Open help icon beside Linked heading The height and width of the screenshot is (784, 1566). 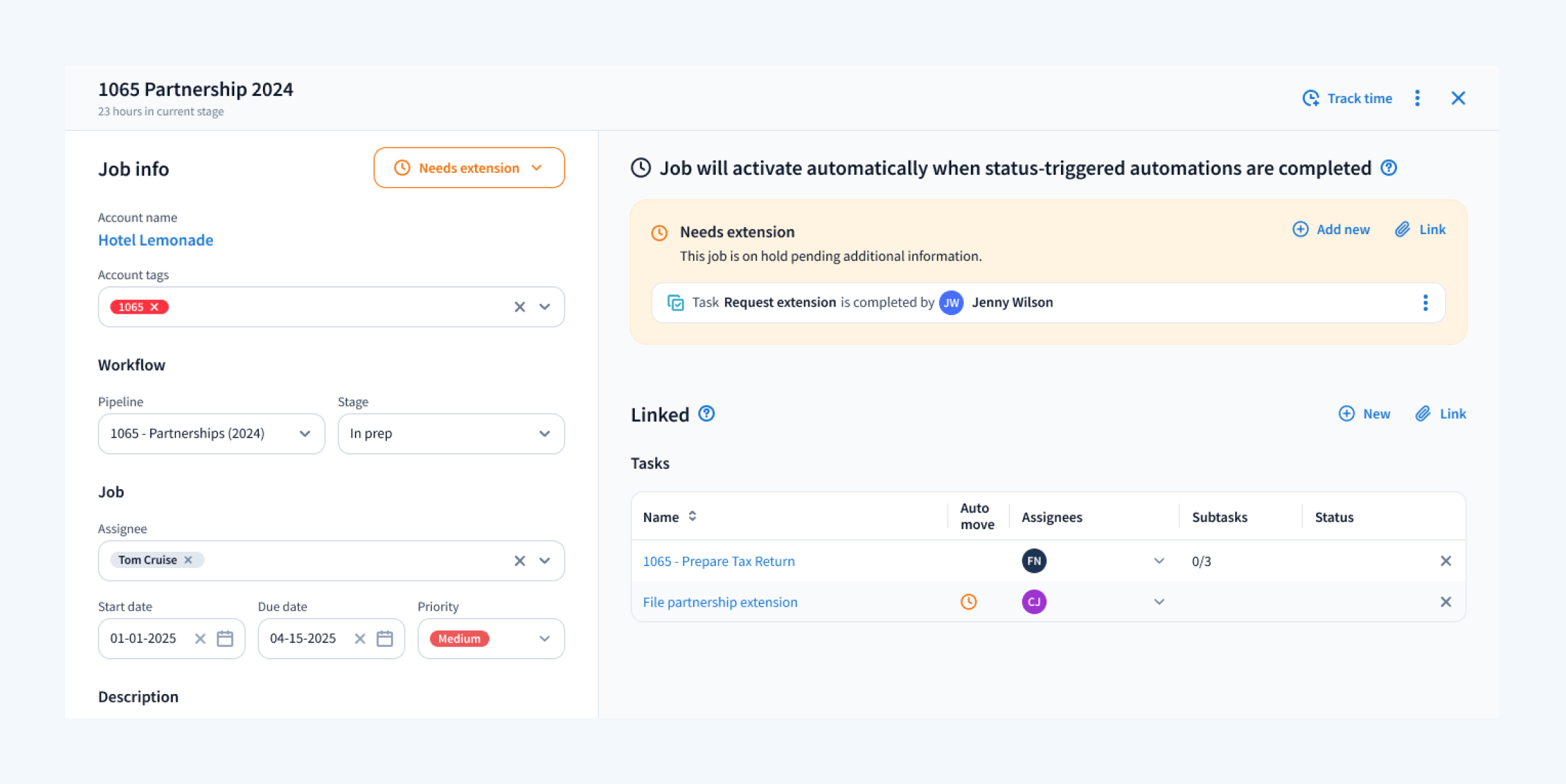tap(707, 414)
